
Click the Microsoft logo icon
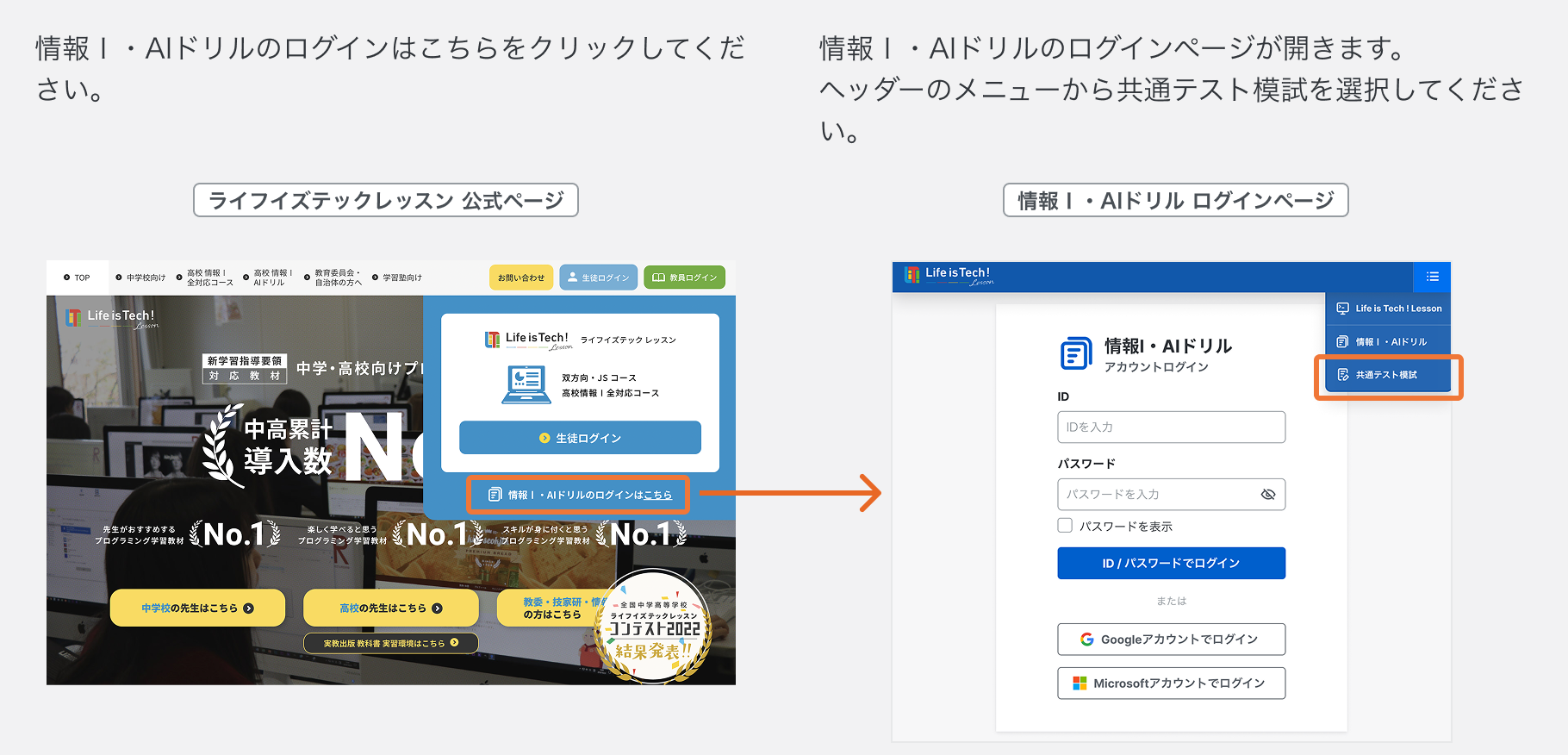tap(1080, 683)
